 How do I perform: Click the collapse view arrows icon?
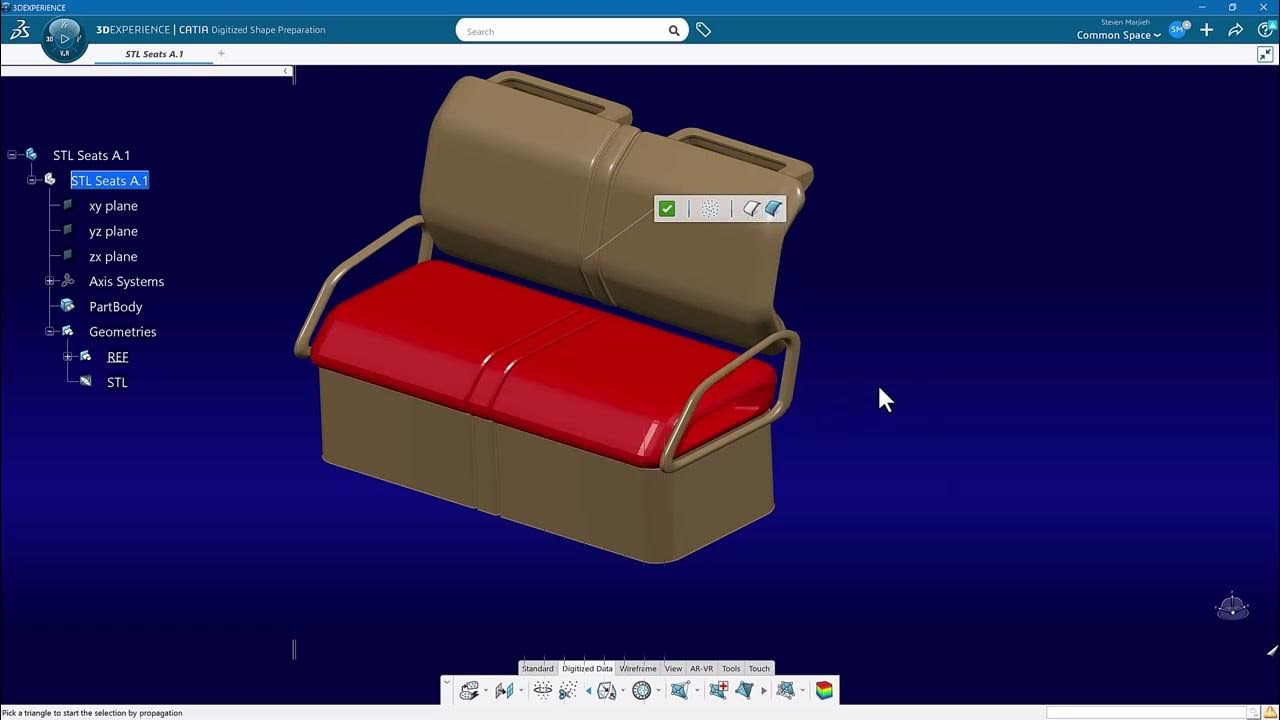(x=1265, y=54)
